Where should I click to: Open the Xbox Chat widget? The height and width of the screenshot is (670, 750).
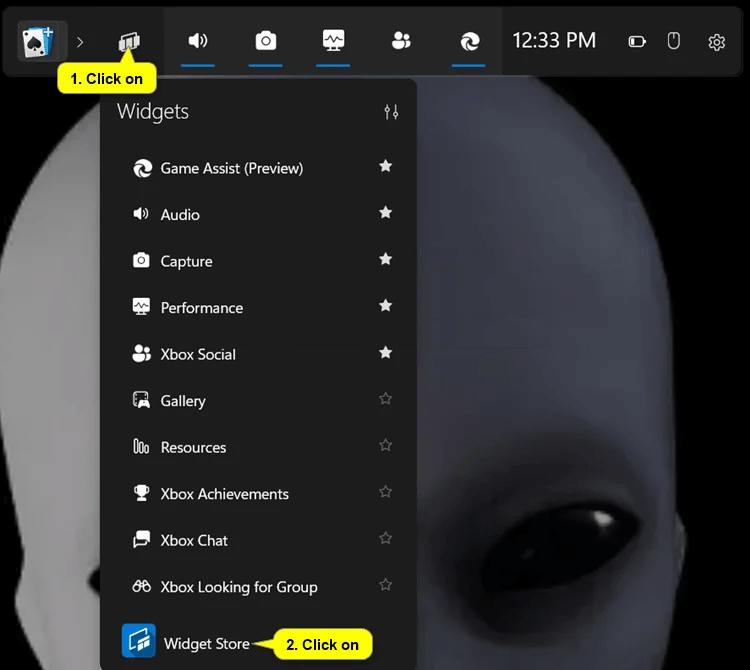(x=194, y=540)
